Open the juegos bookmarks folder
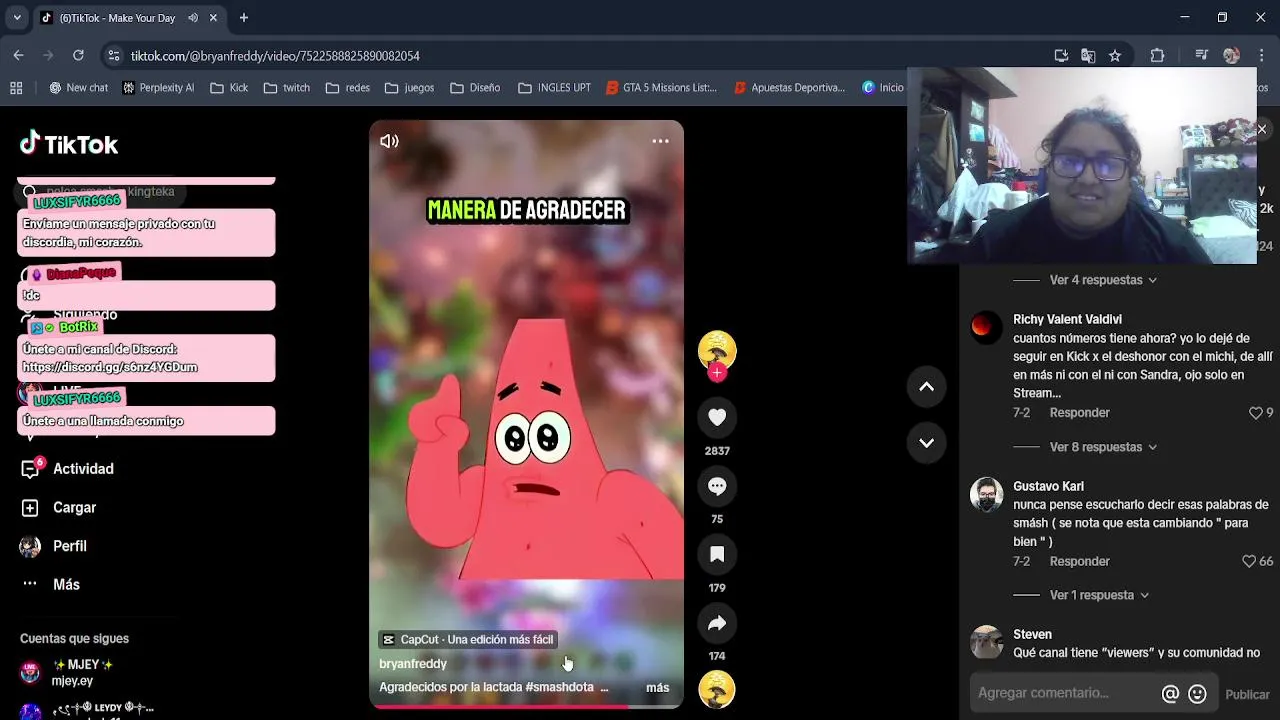 (x=409, y=88)
